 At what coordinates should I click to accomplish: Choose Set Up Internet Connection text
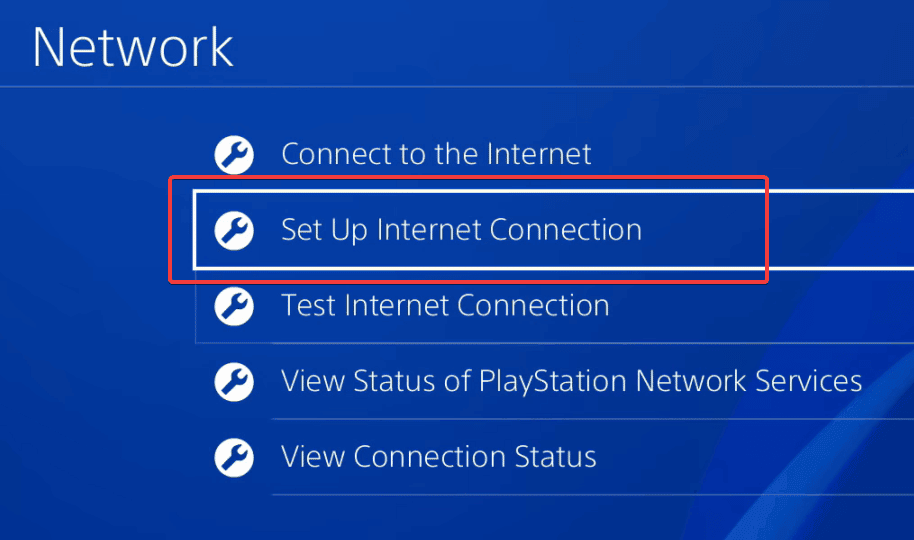pos(461,231)
